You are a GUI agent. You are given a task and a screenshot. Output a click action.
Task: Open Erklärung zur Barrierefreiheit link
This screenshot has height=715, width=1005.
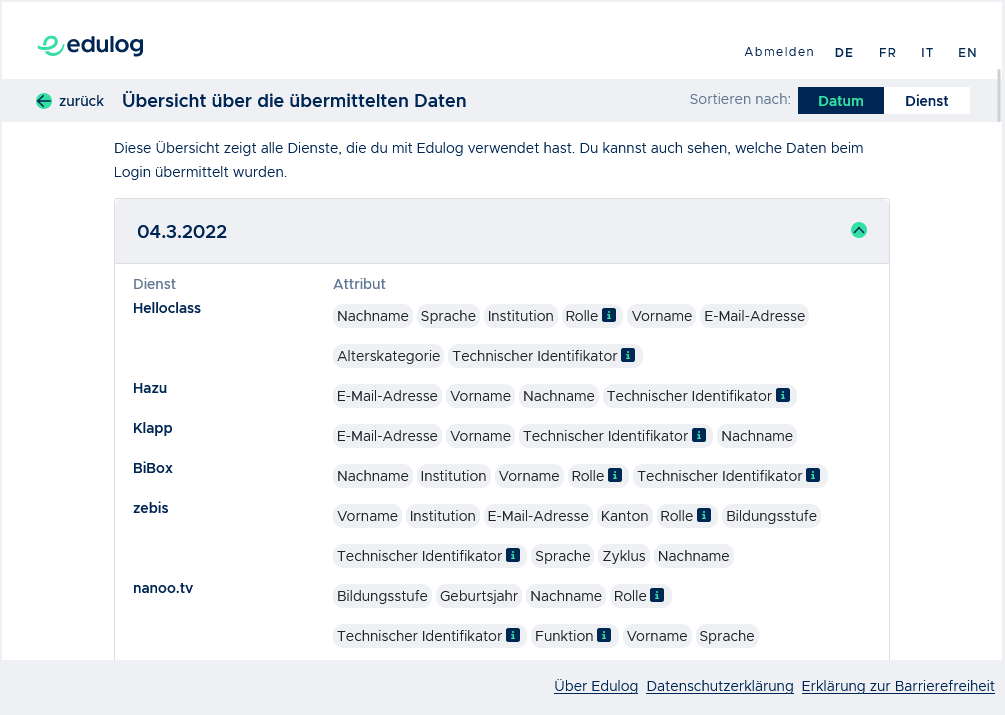coord(898,686)
